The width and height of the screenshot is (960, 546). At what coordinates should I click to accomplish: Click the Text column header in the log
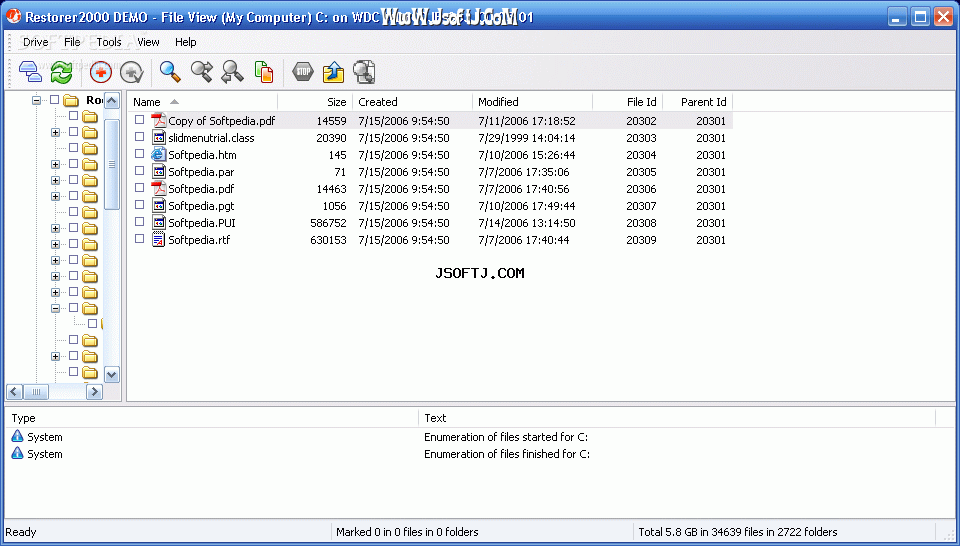[677, 418]
